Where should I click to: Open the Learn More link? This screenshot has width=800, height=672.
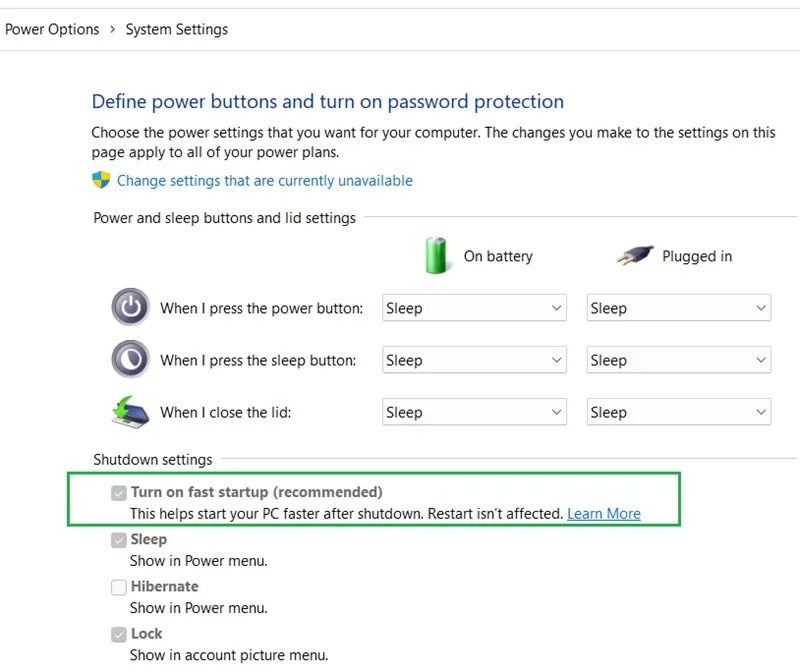click(x=604, y=513)
